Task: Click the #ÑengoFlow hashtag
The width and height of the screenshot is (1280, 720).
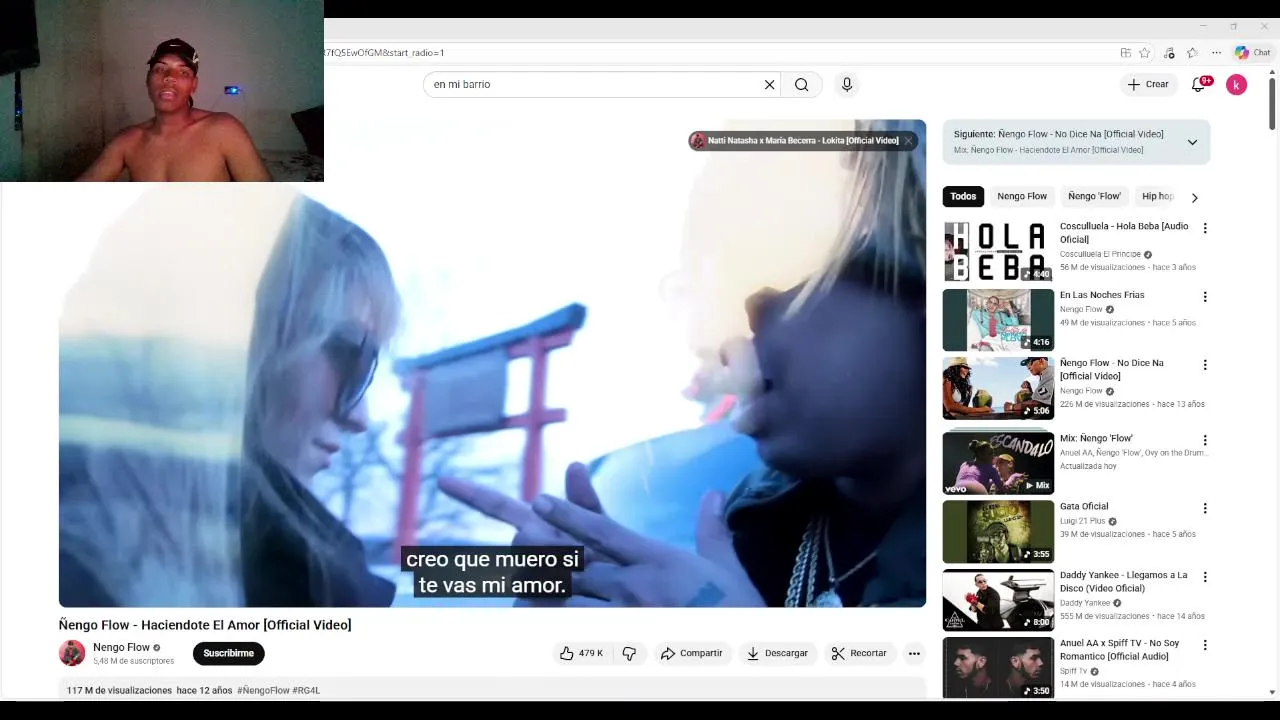Action: tap(263, 690)
